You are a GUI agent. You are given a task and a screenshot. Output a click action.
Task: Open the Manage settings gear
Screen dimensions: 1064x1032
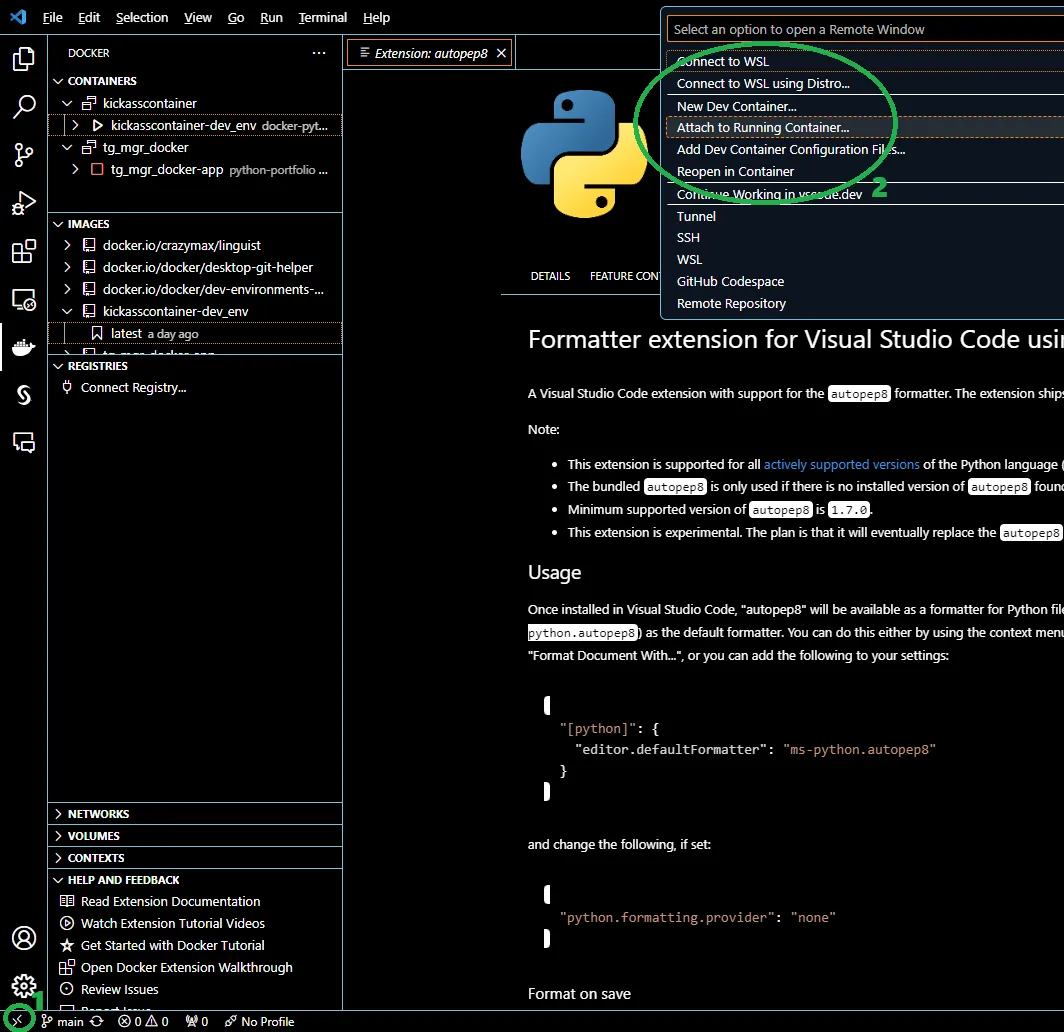(x=24, y=985)
